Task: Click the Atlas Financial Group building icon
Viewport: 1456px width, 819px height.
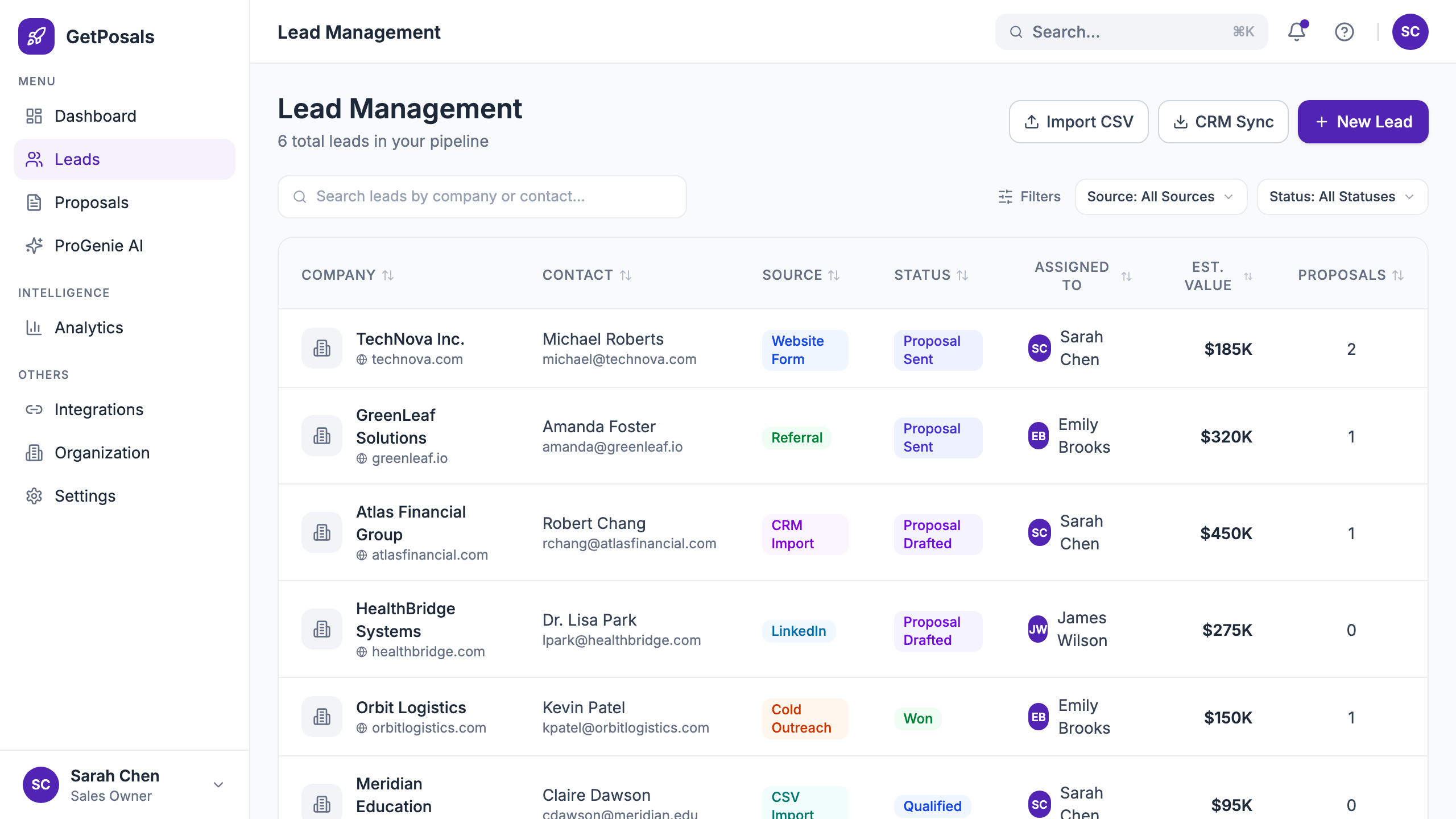Action: pos(322,532)
